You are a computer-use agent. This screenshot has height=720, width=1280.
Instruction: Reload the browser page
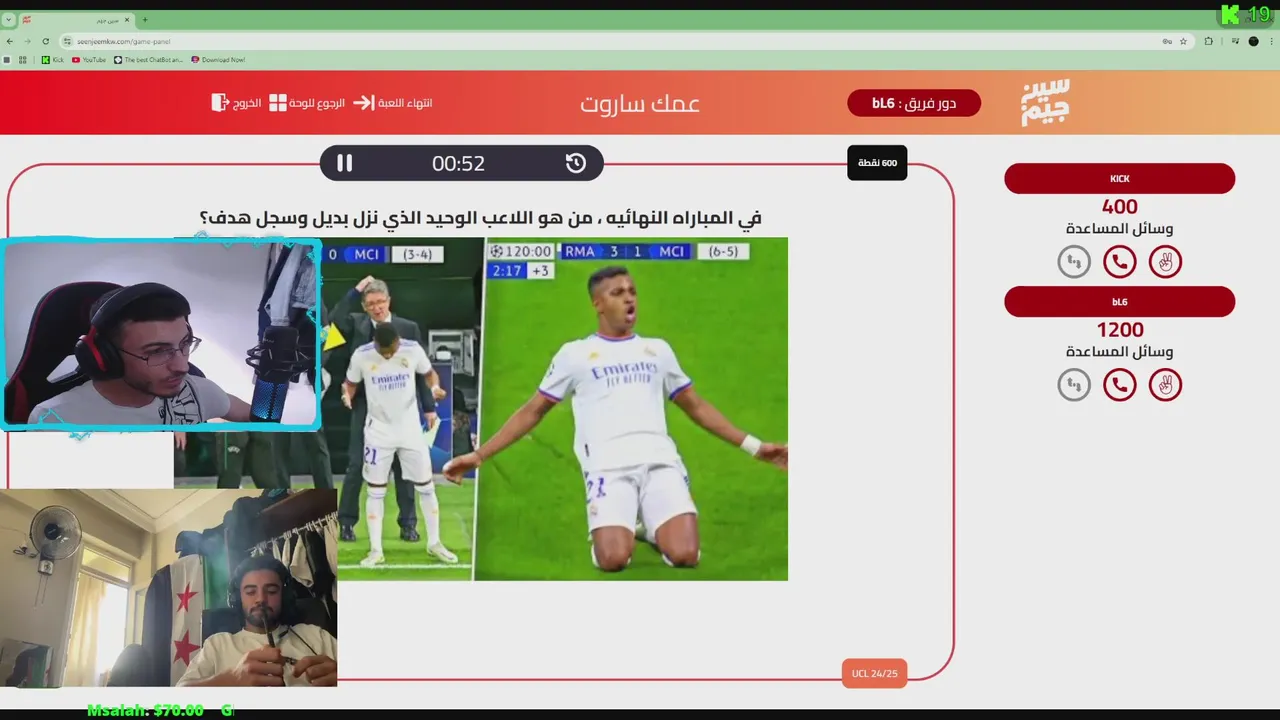click(x=45, y=41)
